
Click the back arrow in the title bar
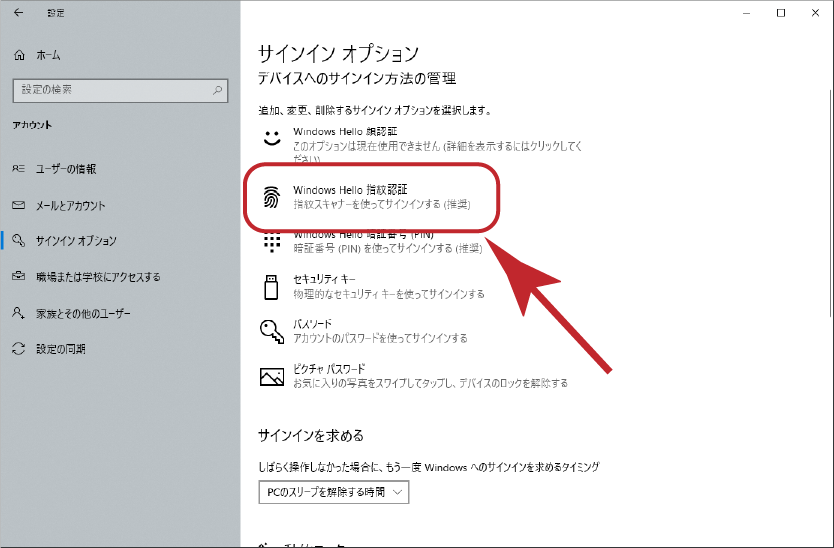pos(19,12)
